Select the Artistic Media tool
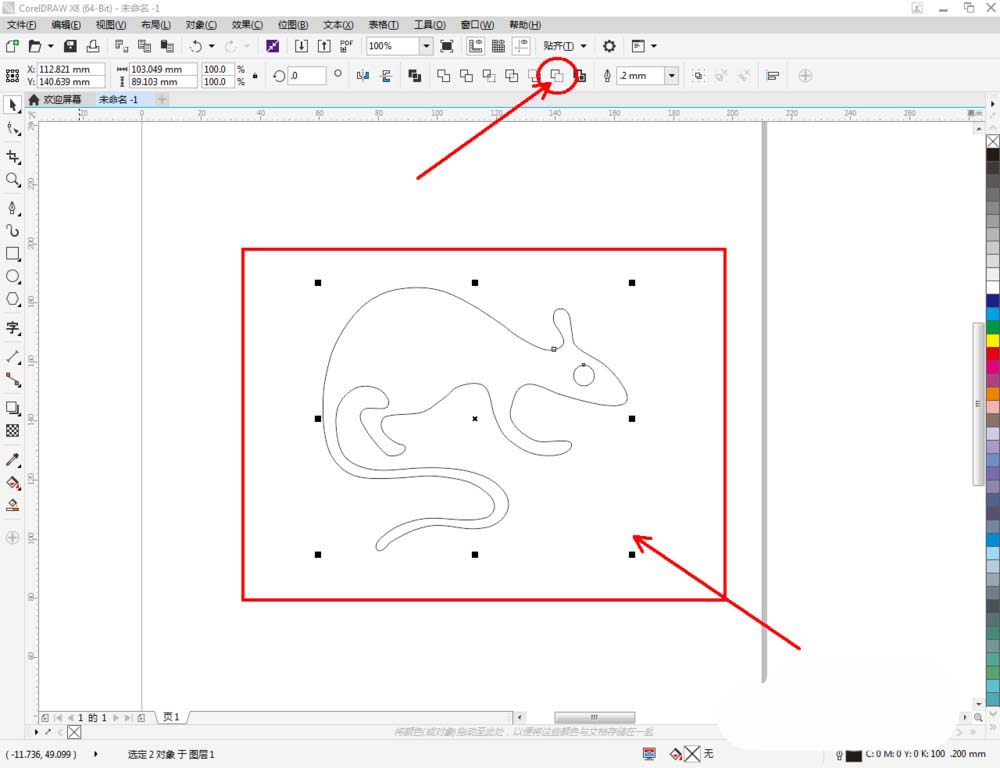This screenshot has height=768, width=1000. 13,231
